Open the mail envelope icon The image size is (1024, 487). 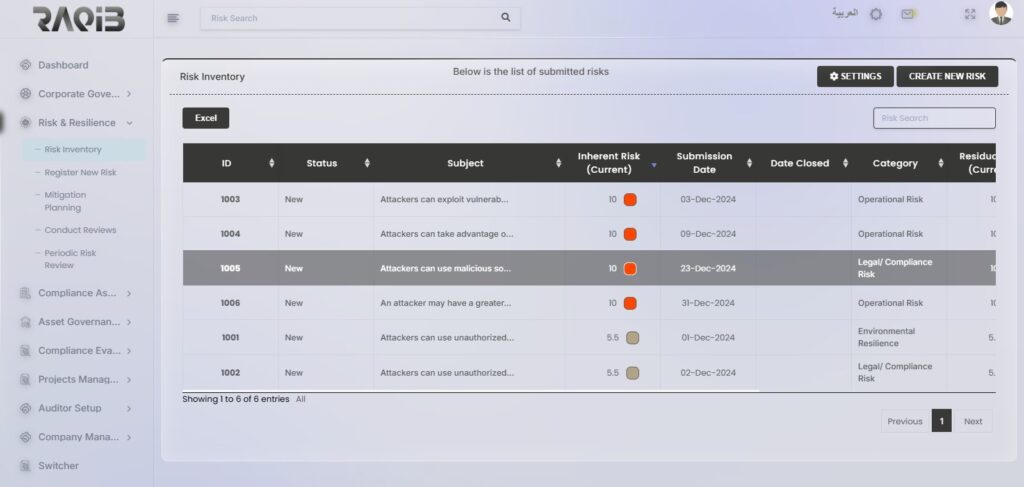(x=907, y=14)
